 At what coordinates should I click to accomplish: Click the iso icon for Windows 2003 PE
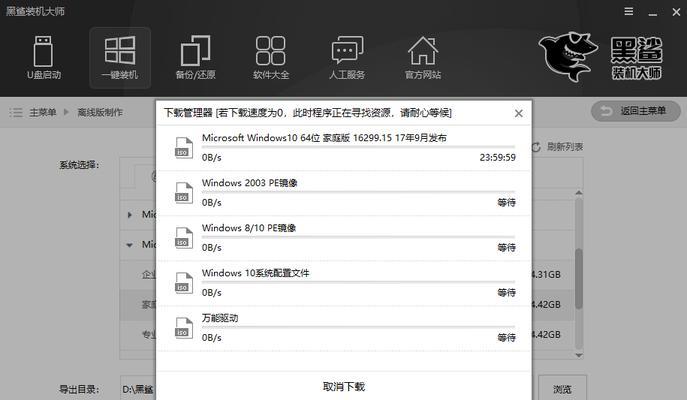[x=184, y=193]
